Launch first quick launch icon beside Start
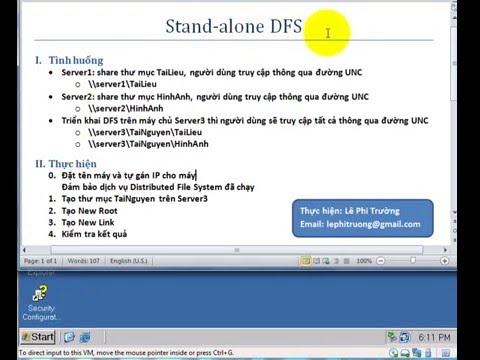 (69, 337)
